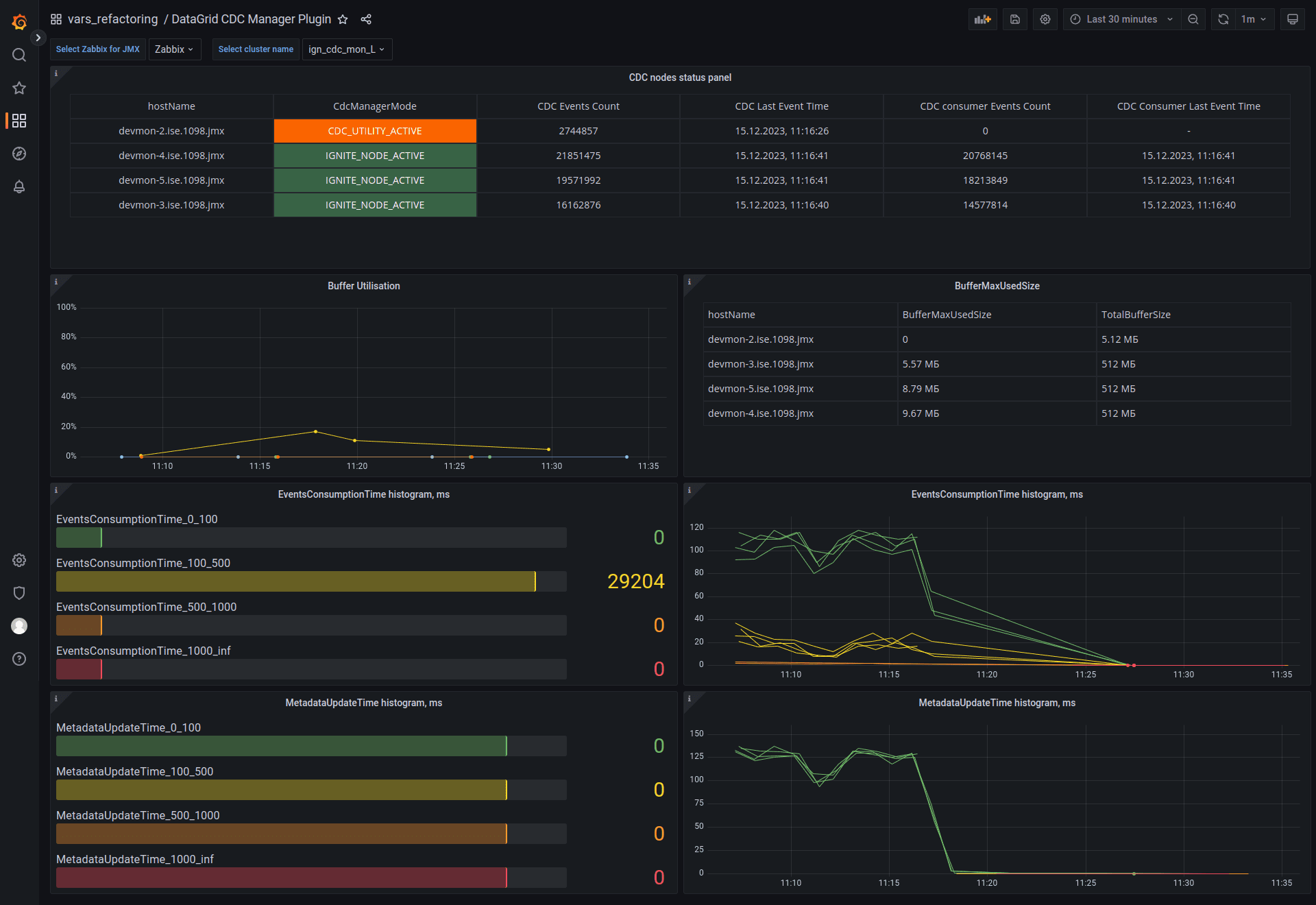
Task: Open the BufferMaxUsedSize panel title menu
Action: click(997, 286)
